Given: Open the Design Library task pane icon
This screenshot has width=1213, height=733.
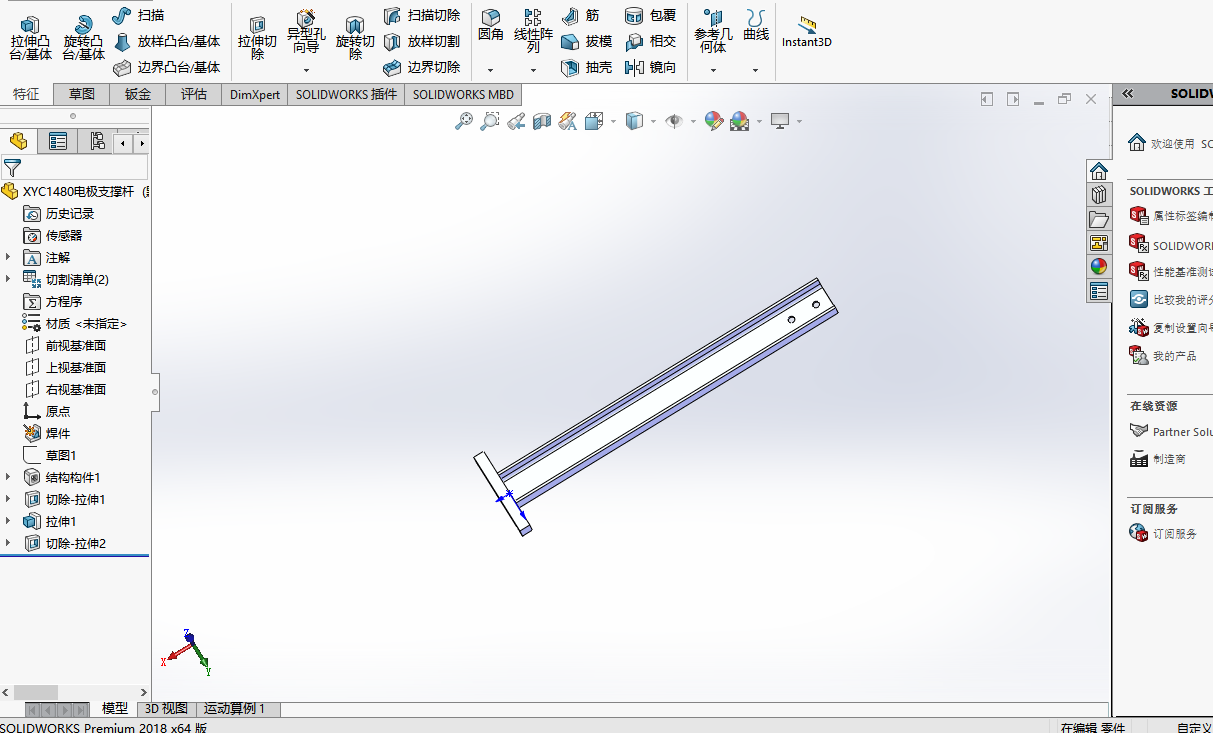Looking at the screenshot, I should coord(1099,195).
